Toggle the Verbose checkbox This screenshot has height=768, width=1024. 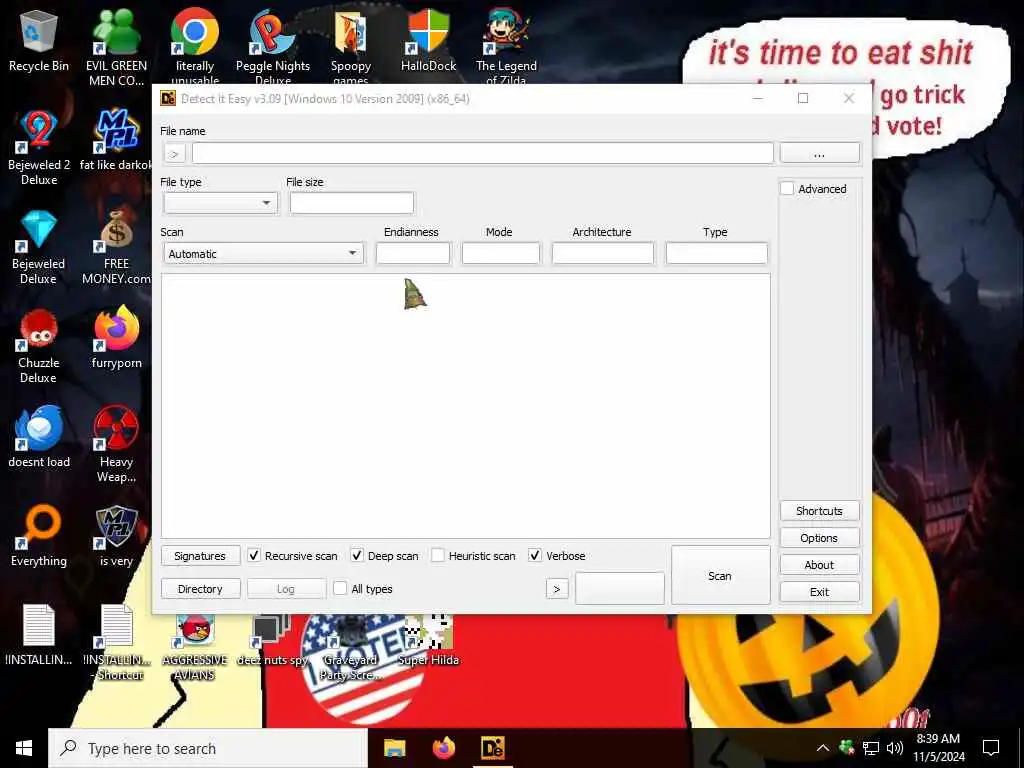point(535,556)
